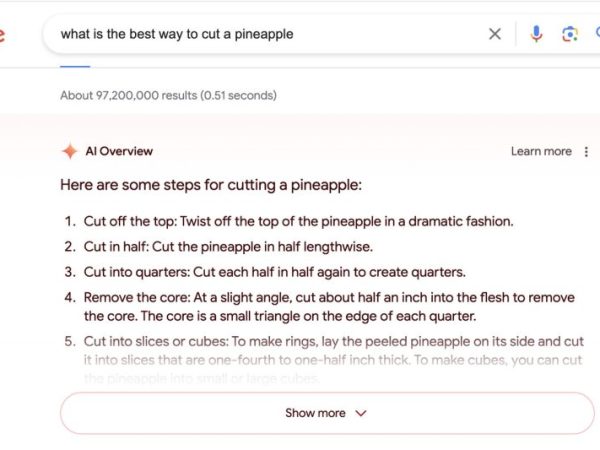Clear the search query with the X icon
This screenshot has width=600, height=450.
click(495, 34)
